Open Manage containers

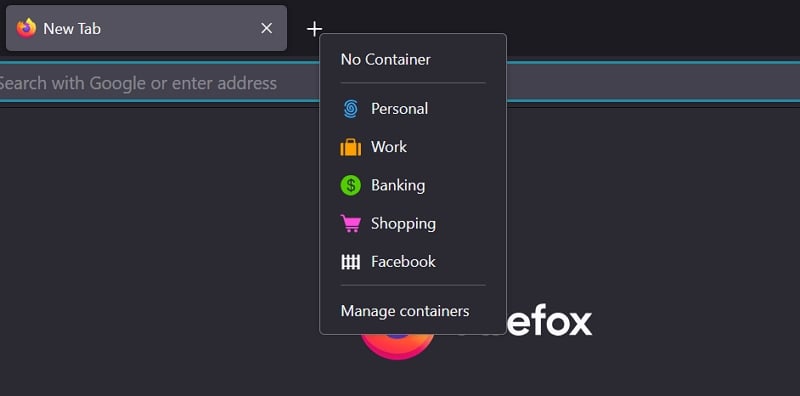413,311
